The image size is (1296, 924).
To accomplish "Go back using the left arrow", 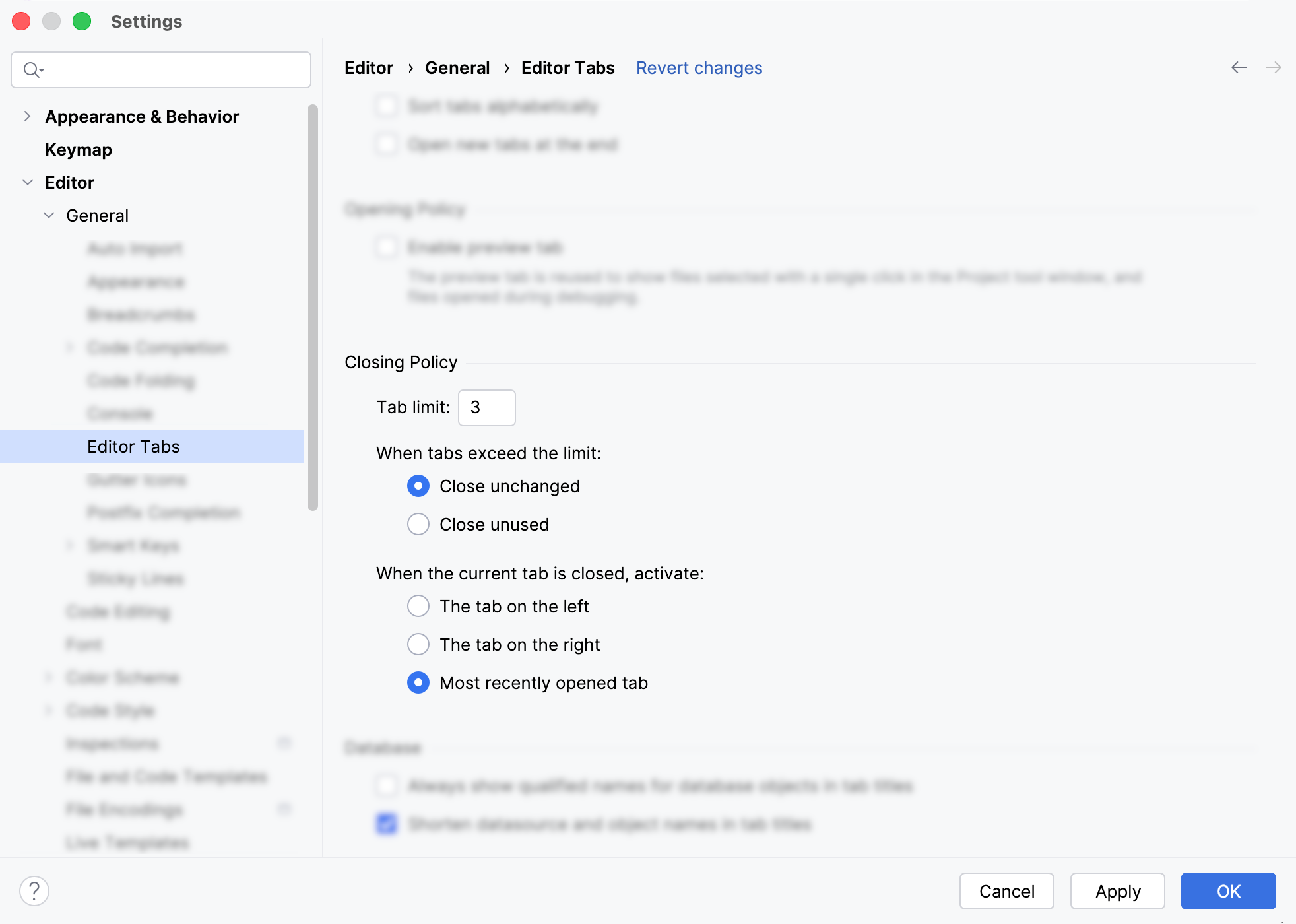I will [1239, 67].
